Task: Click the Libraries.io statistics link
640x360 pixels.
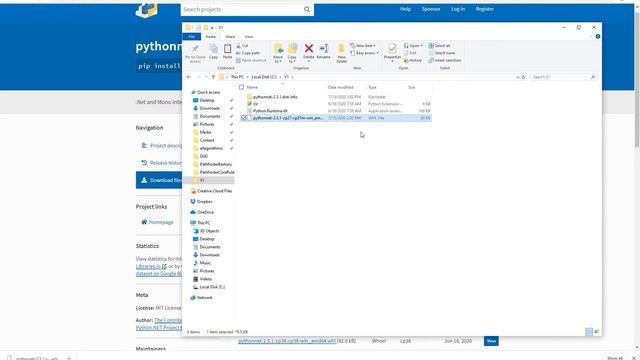Action: [151, 266]
